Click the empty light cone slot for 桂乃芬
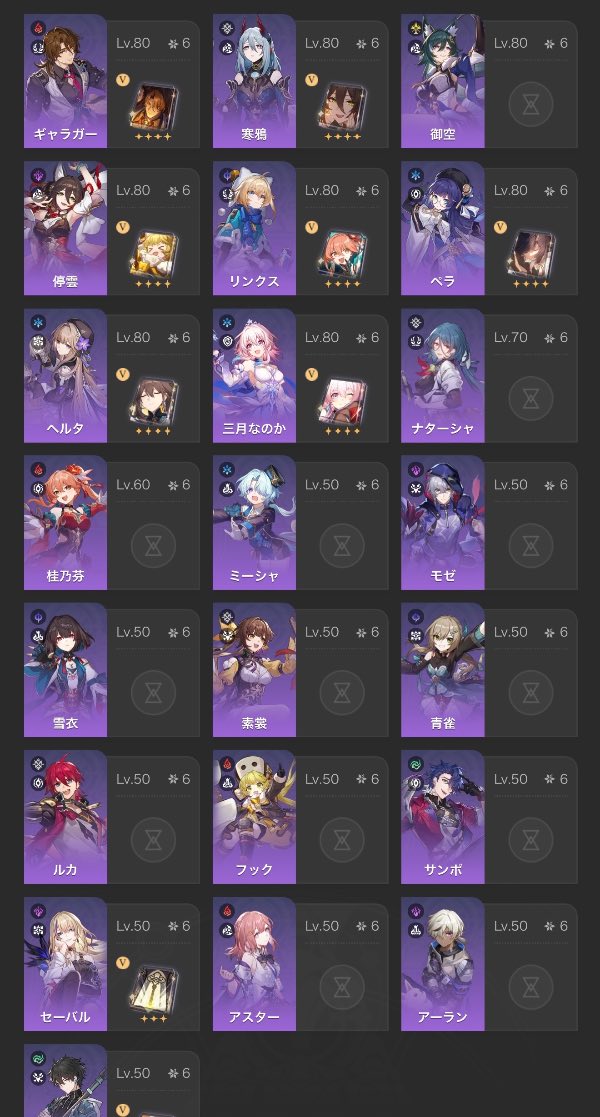This screenshot has width=600, height=1117. tap(153, 546)
